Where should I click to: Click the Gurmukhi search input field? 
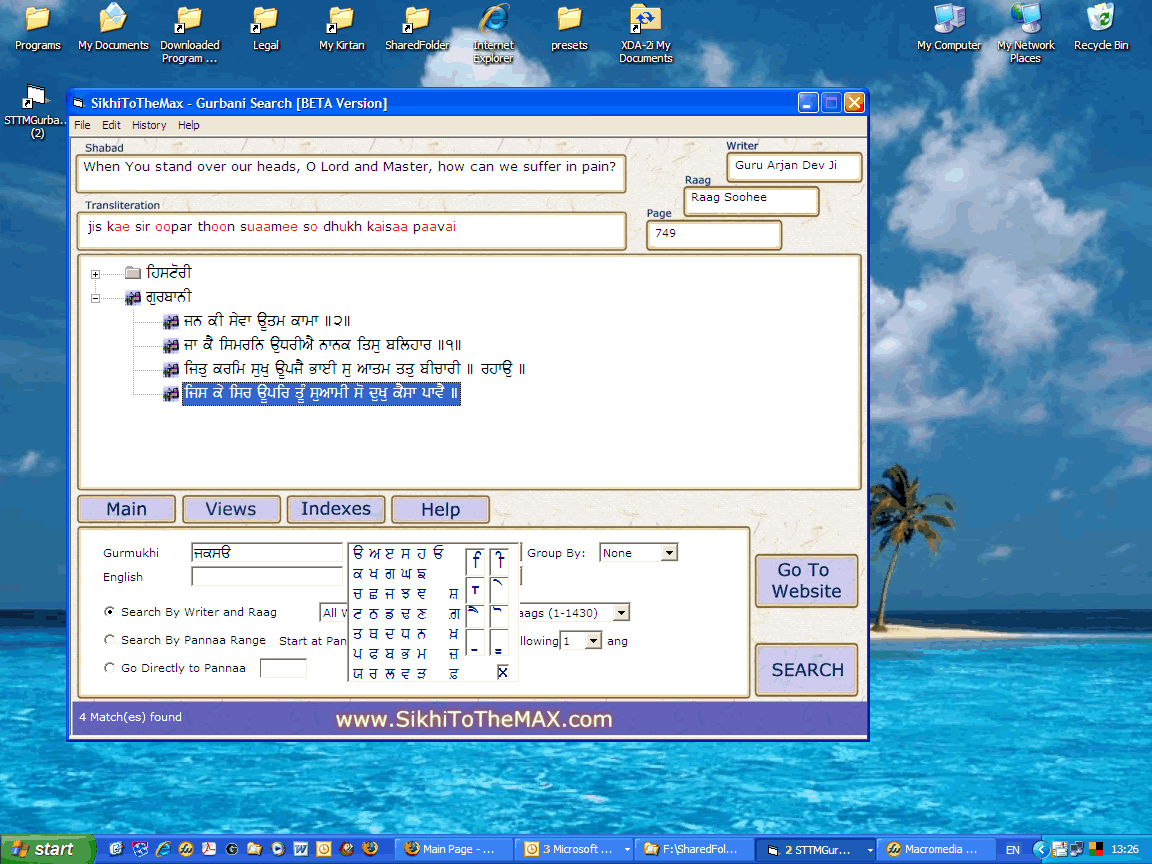pos(266,552)
